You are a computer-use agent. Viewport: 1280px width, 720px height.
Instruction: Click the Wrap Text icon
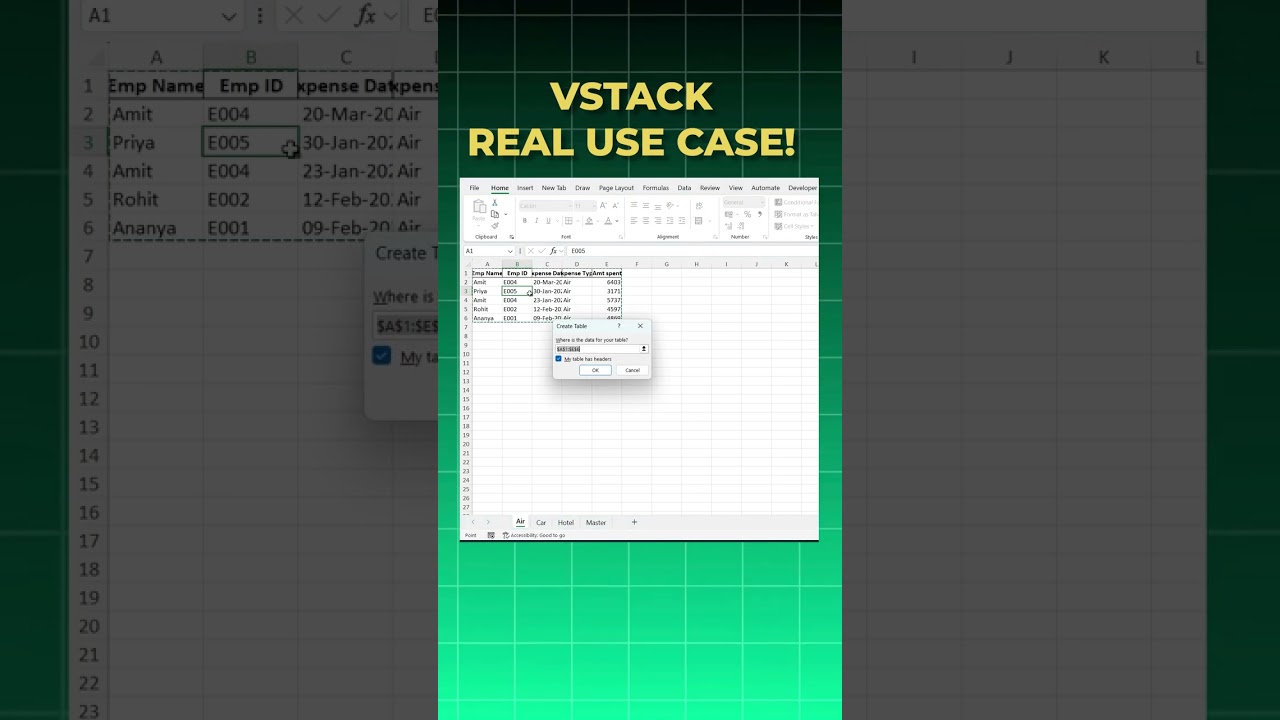coord(699,206)
